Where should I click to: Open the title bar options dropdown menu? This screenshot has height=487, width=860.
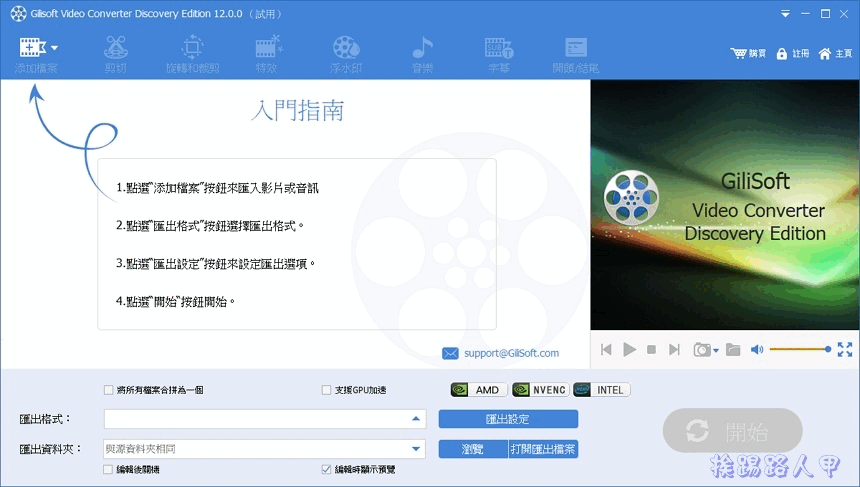(x=785, y=14)
